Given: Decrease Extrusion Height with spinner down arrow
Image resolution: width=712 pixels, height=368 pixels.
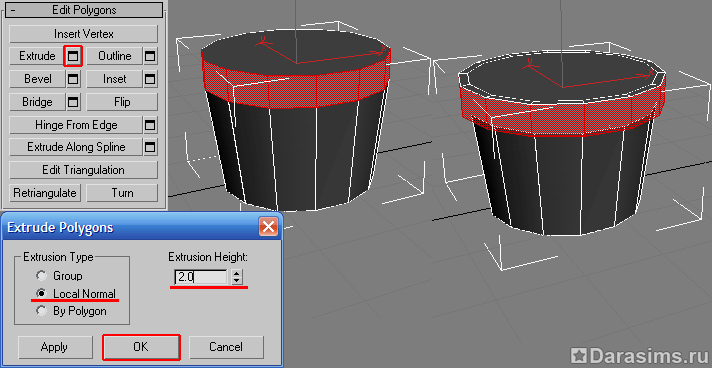Looking at the screenshot, I should pyautogui.click(x=236, y=281).
